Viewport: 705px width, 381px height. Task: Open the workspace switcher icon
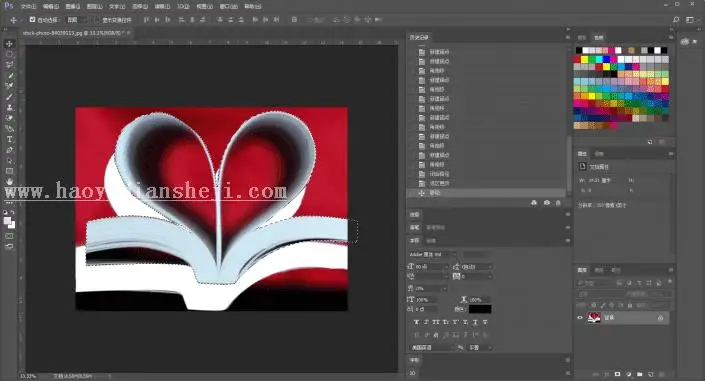pyautogui.click(x=690, y=20)
